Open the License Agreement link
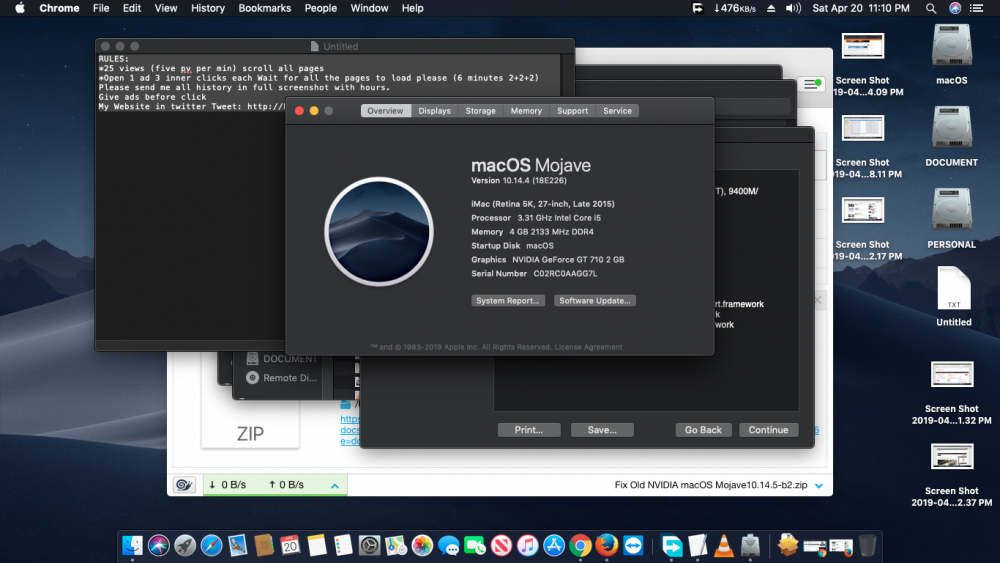The height and width of the screenshot is (563, 1000). pyautogui.click(x=588, y=347)
